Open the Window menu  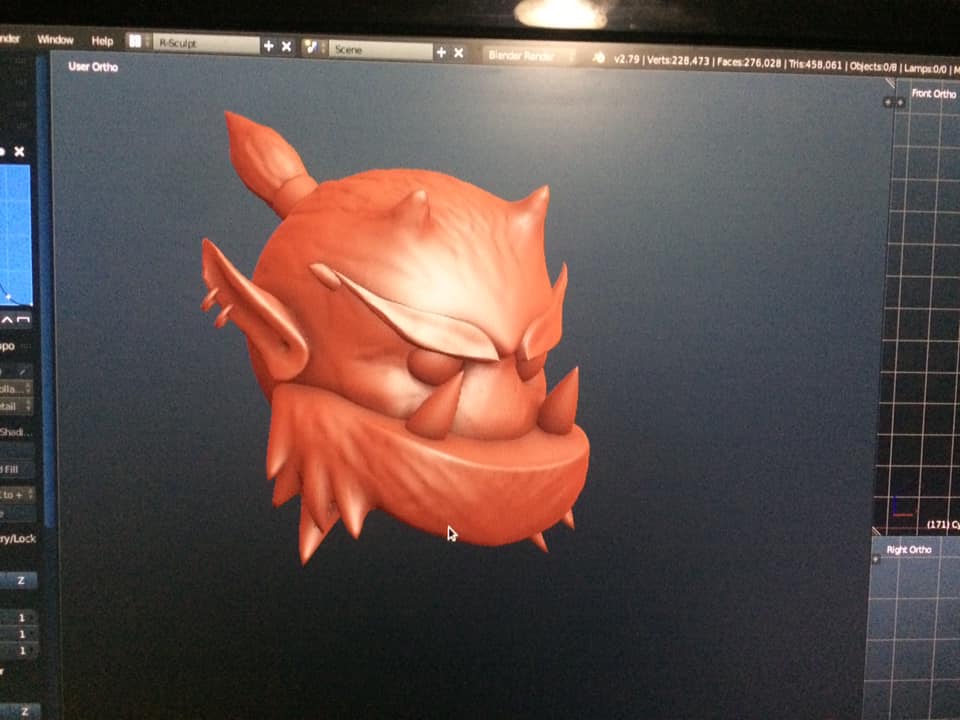pyautogui.click(x=55, y=40)
